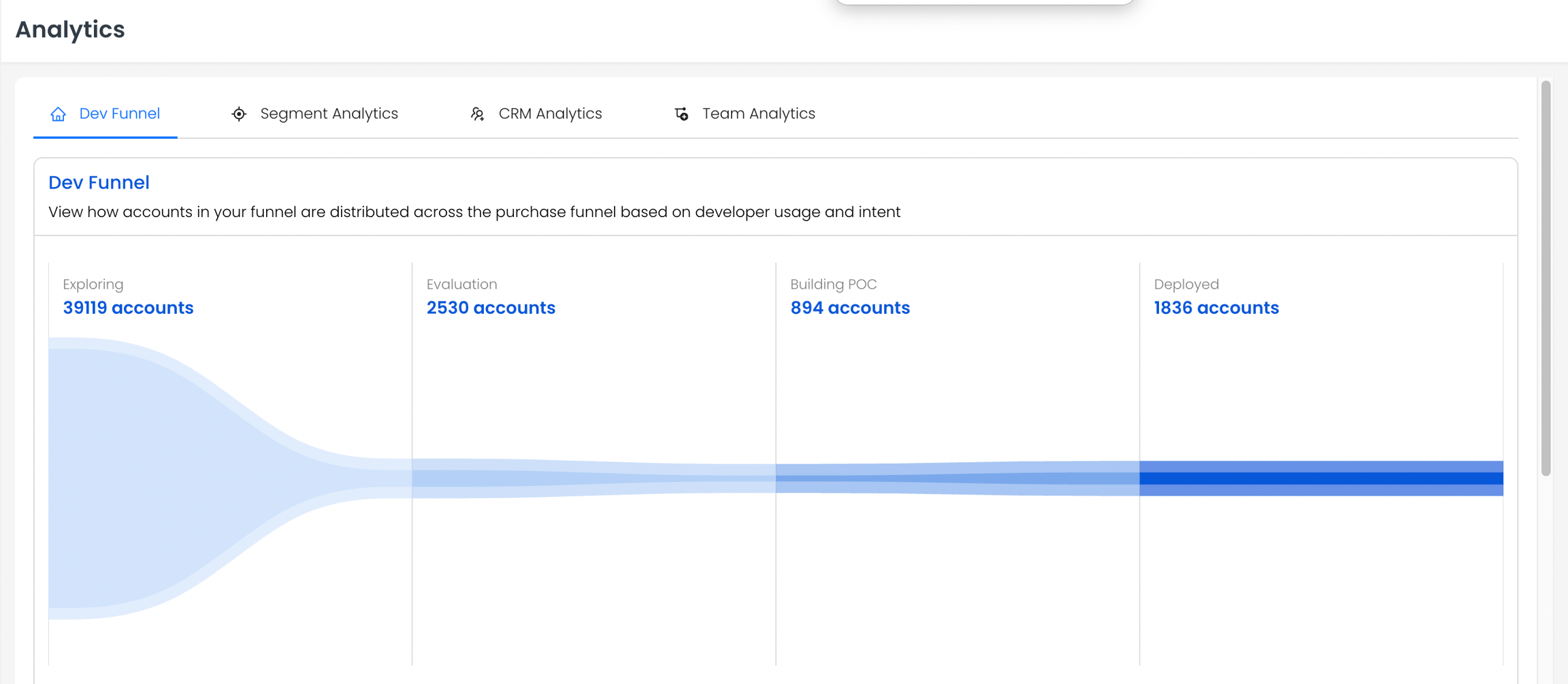Click the home icon on Dev Funnel tab

(x=59, y=114)
